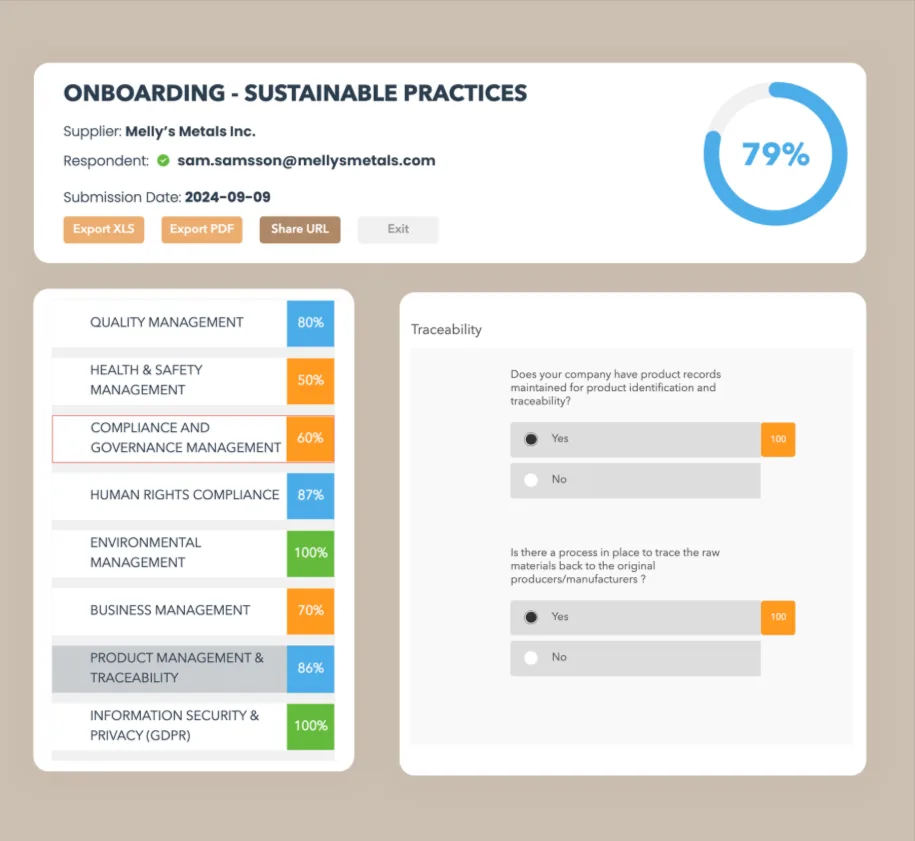Viewport: 915px width, 841px height.
Task: Select Yes for raw materials tracing question
Action: [635, 617]
